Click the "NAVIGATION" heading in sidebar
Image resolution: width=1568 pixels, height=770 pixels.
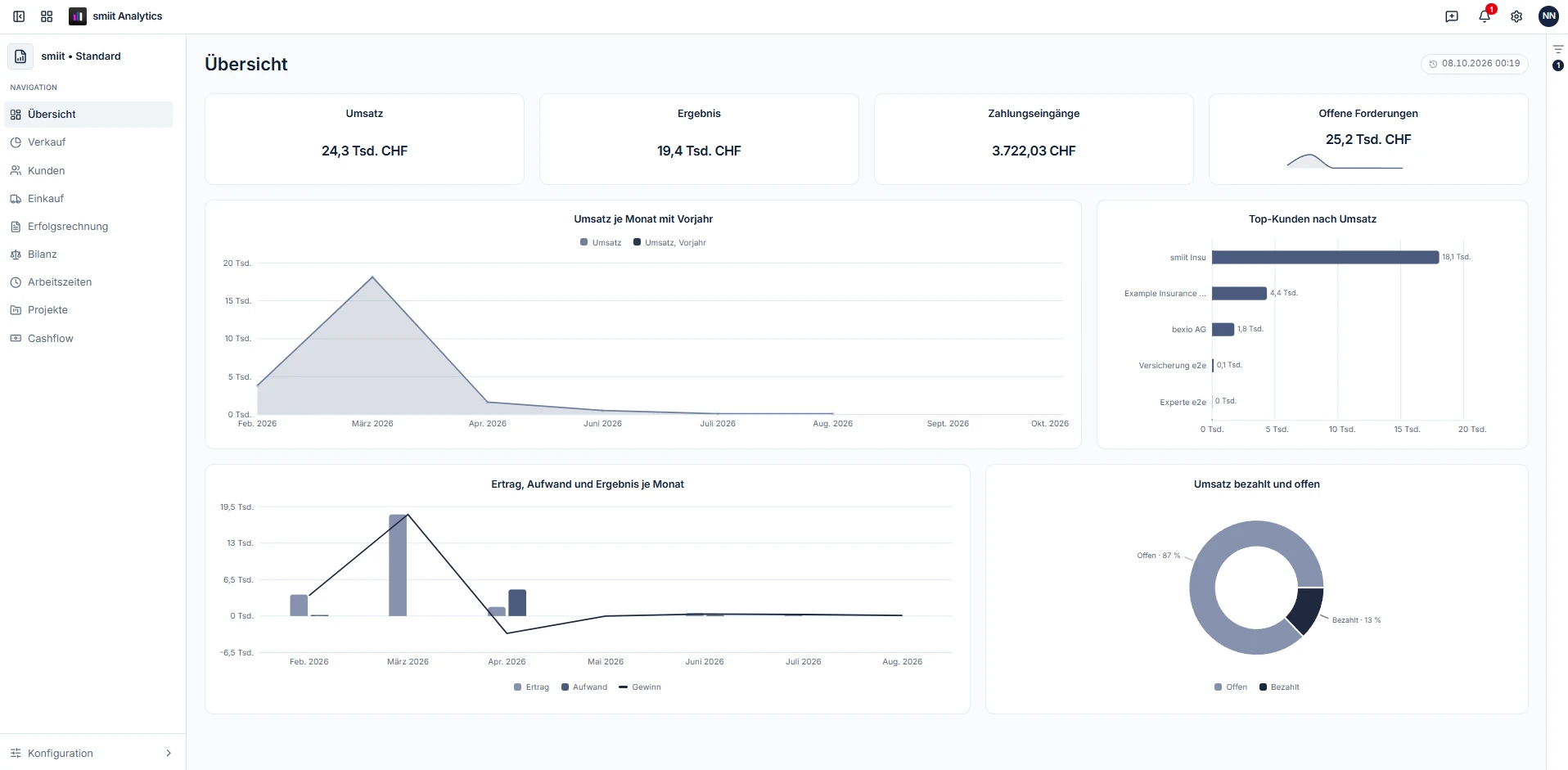(34, 88)
